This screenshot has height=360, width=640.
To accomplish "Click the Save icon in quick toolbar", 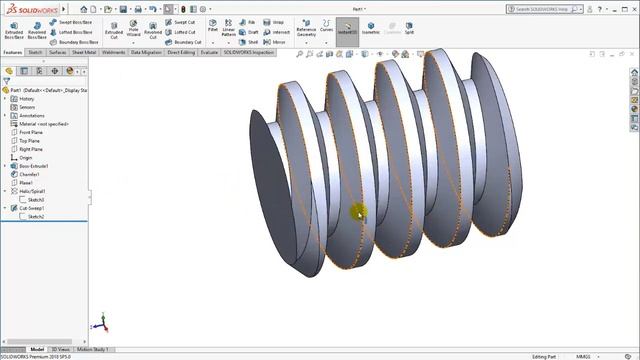I will coord(123,9).
